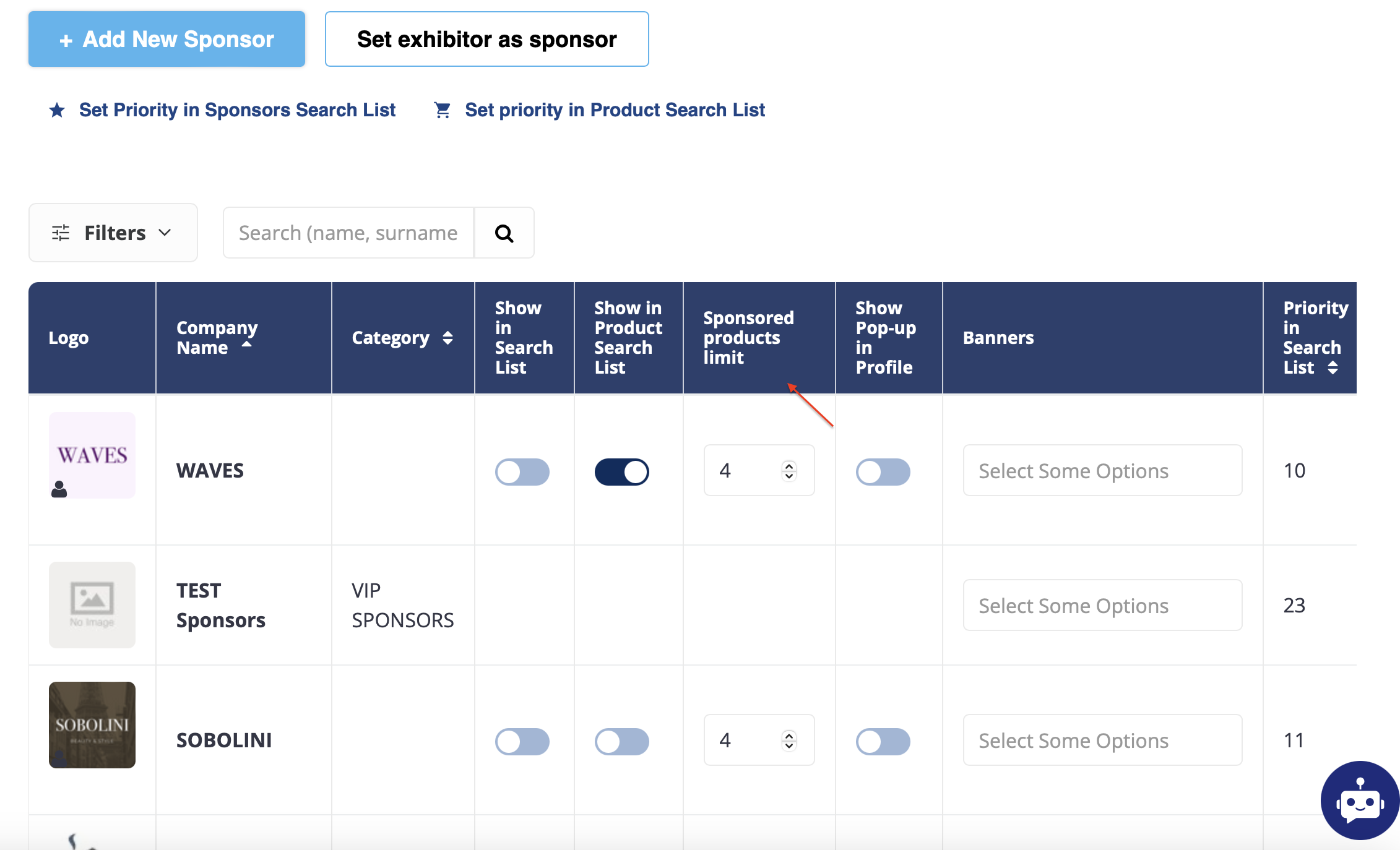
Task: Open the chatbot assistant icon
Action: tap(1360, 801)
